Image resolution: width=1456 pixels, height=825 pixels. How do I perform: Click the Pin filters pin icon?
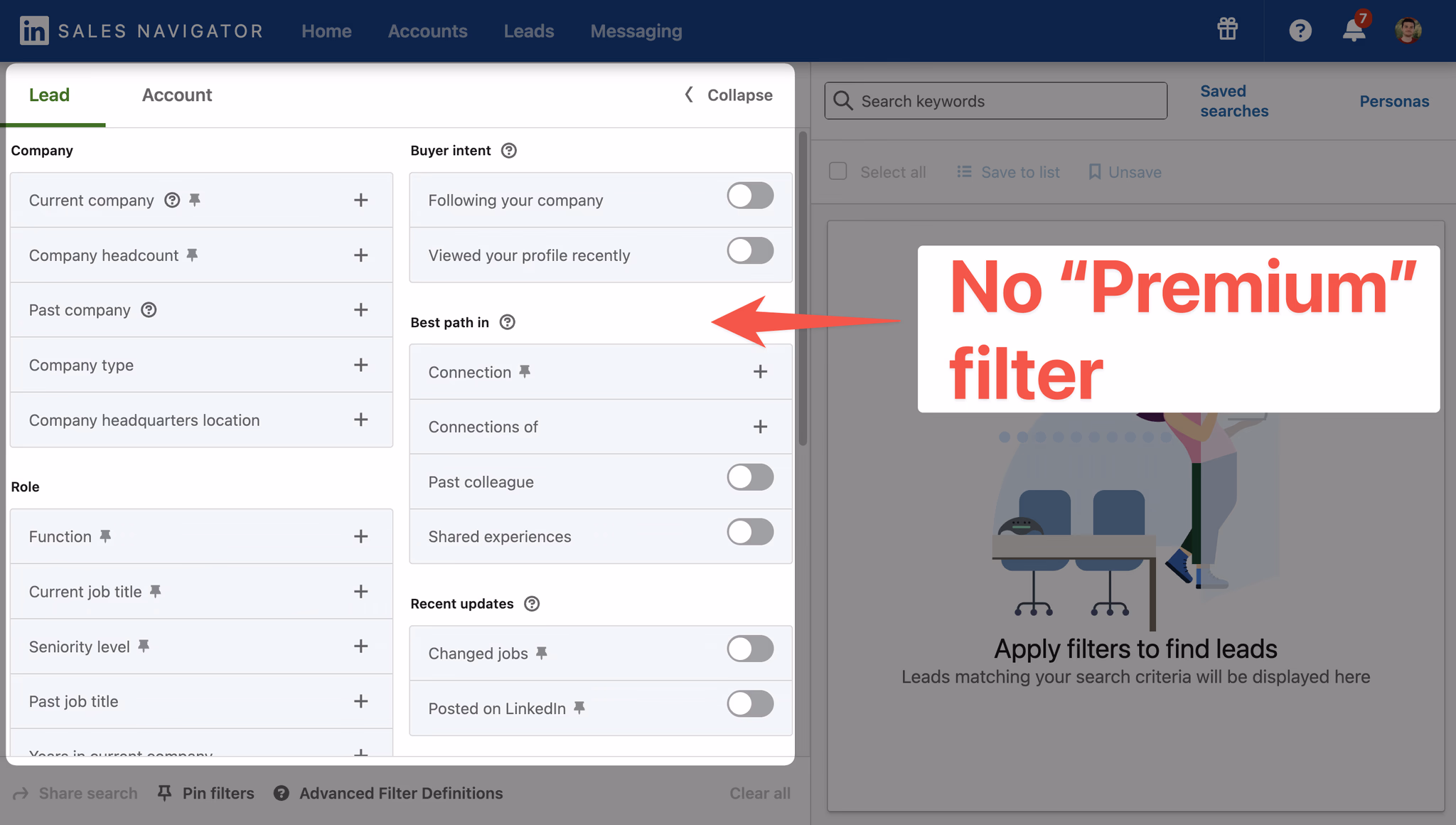(164, 793)
